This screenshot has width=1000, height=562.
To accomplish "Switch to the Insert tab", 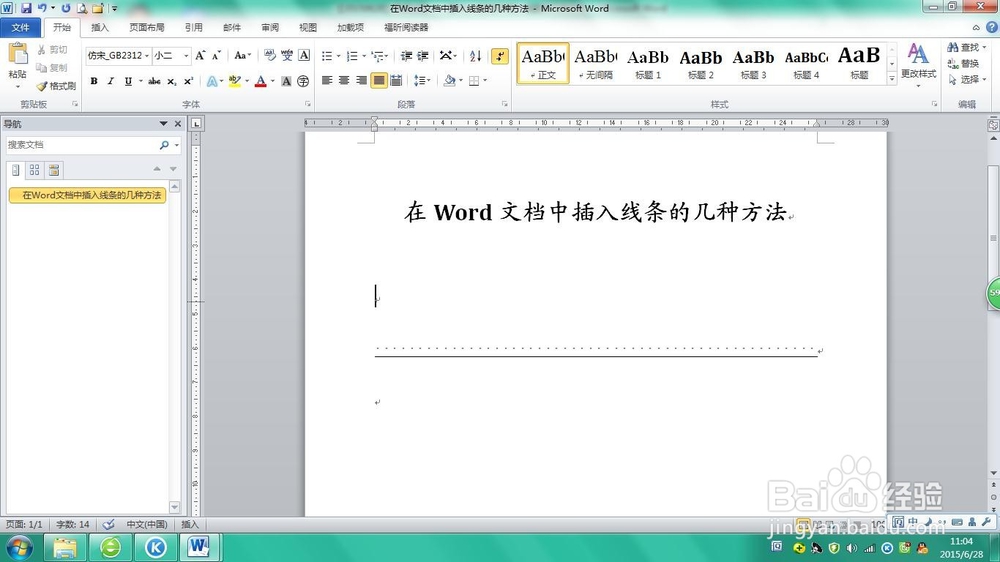I will point(99,27).
